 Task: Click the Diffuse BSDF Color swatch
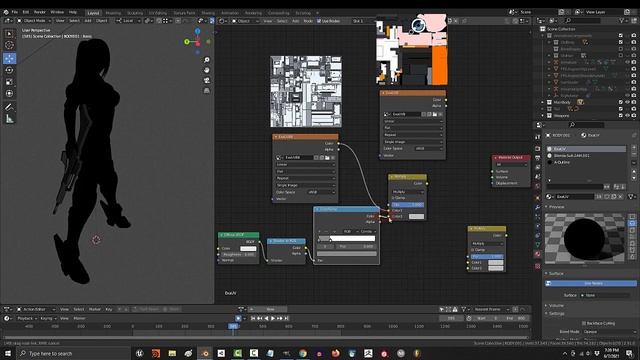248,248
